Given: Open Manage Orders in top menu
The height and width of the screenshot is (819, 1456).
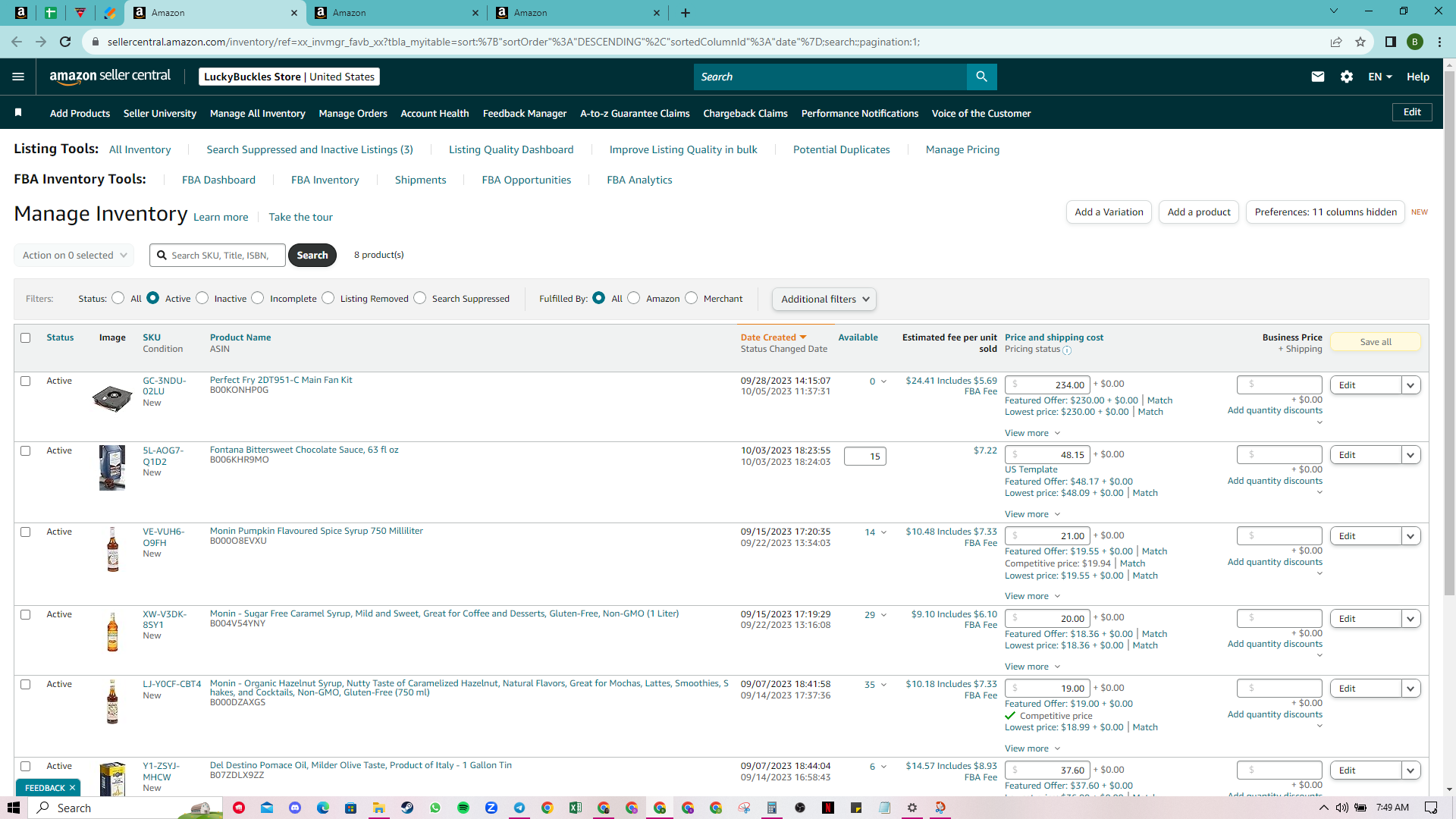Looking at the screenshot, I should coord(353,113).
